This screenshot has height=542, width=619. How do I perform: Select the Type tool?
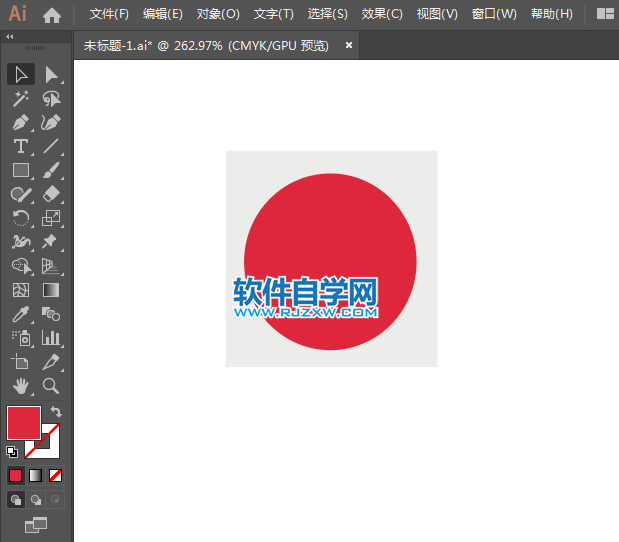click(x=20, y=147)
